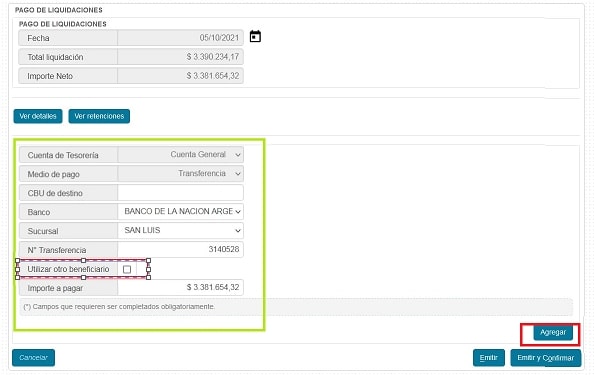Viewport: 594px width, 375px height.
Task: Click the Emitir y Confirmar button
Action: [x=546, y=358]
